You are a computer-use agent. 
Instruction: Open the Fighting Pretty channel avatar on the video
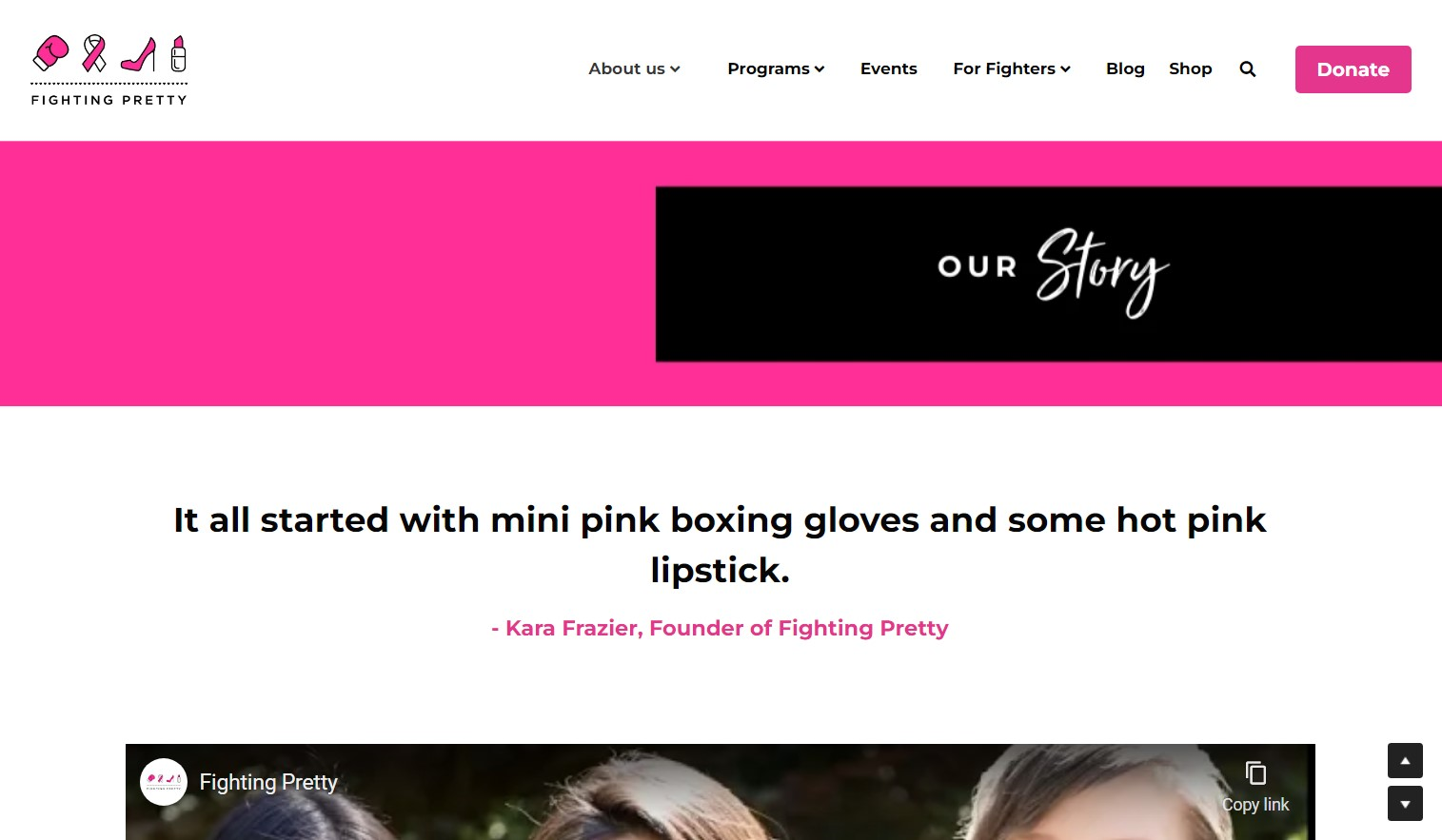[x=163, y=781]
